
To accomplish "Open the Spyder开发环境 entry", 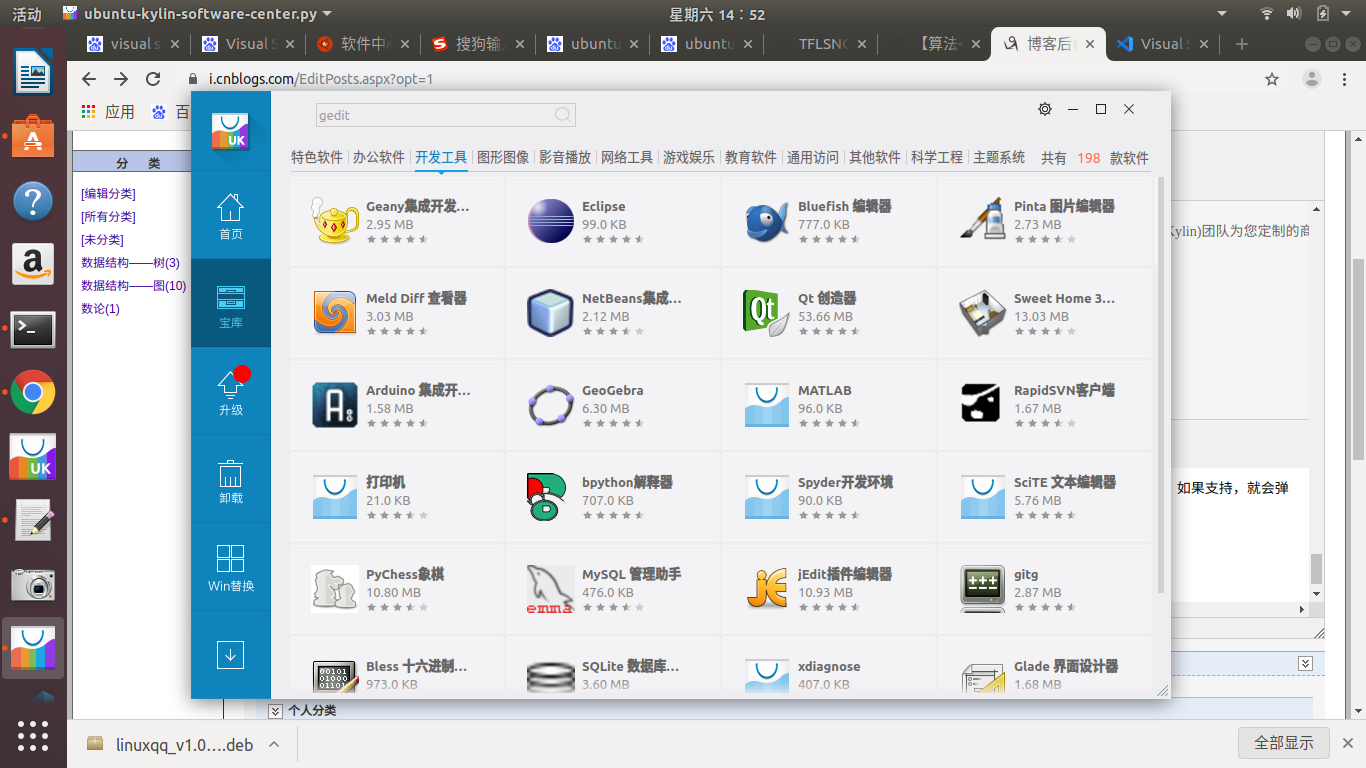I will coord(828,496).
